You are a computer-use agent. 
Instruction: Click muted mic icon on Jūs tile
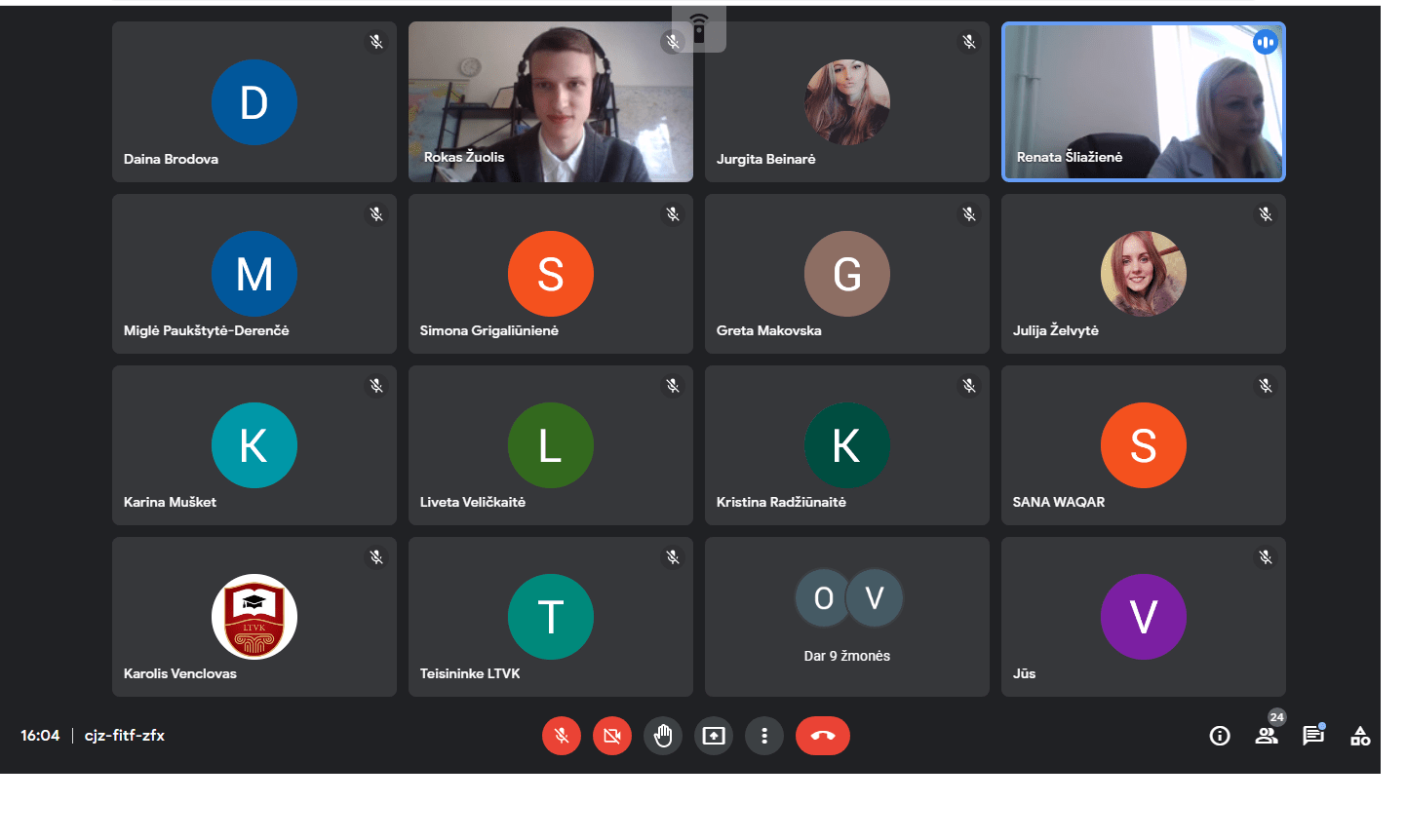click(x=1266, y=556)
